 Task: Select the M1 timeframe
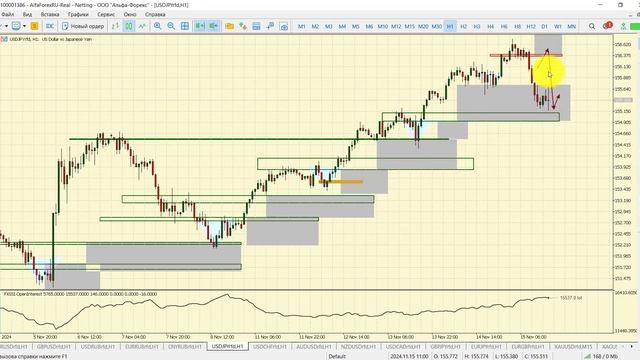(302, 26)
